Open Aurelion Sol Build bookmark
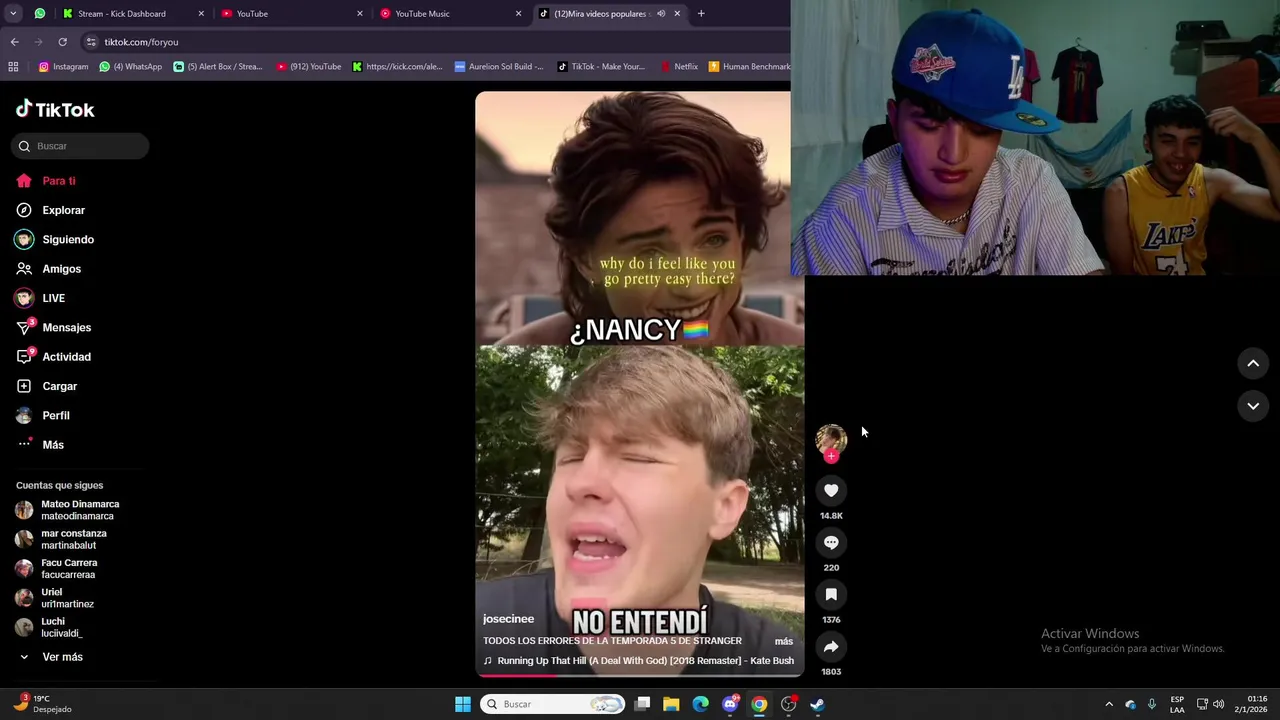 tap(499, 67)
